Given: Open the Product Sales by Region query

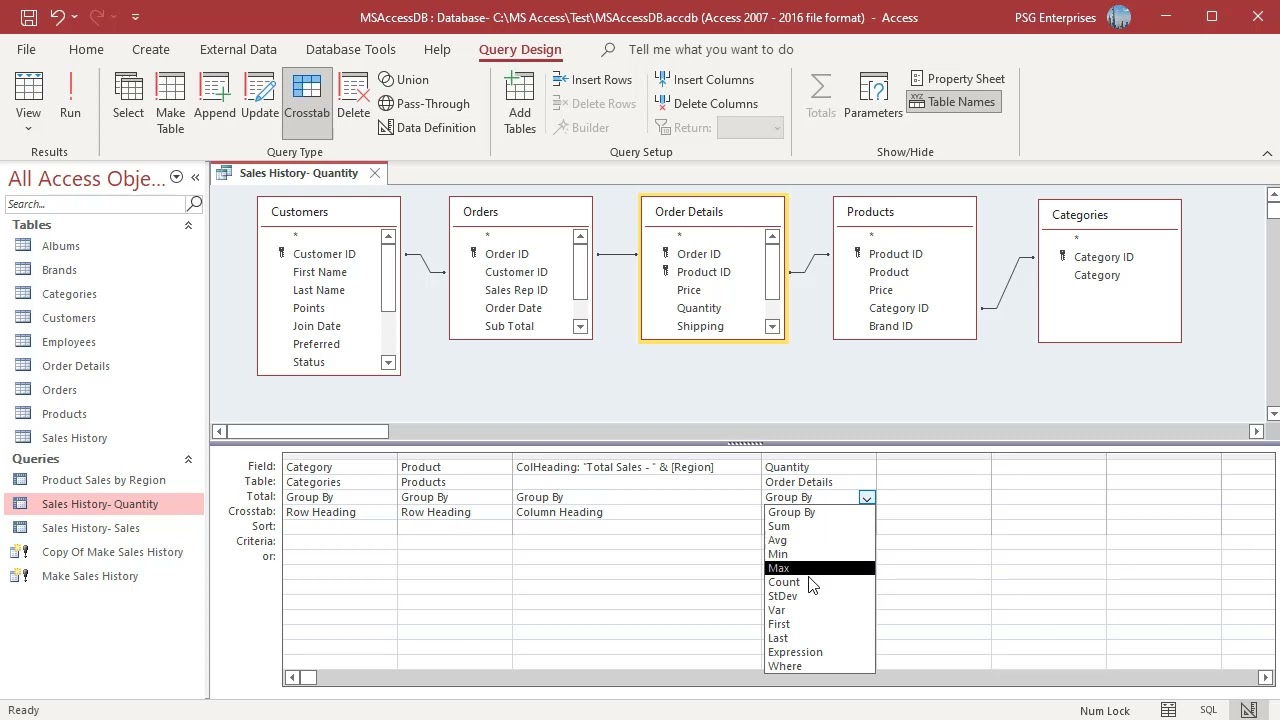Looking at the screenshot, I should tap(104, 480).
